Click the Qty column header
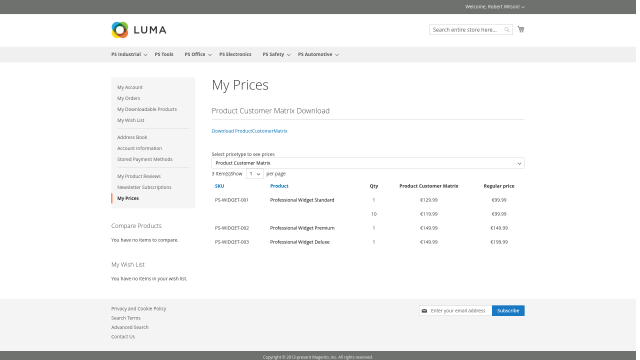 (x=374, y=186)
